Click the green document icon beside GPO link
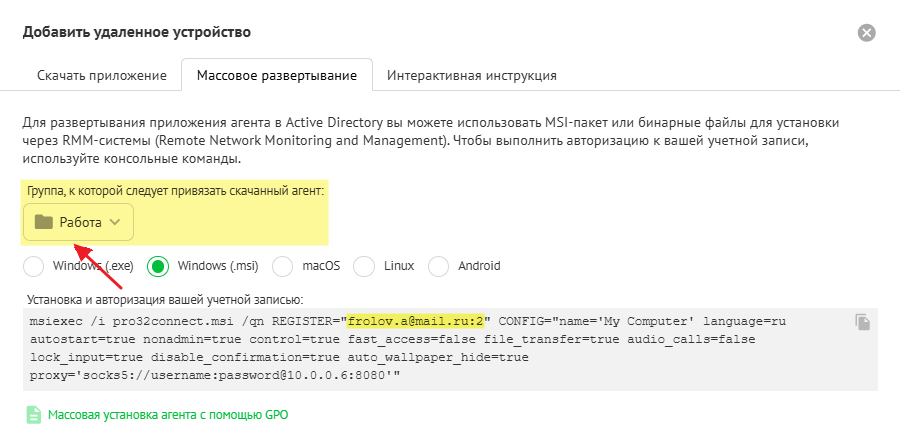 tap(34, 414)
